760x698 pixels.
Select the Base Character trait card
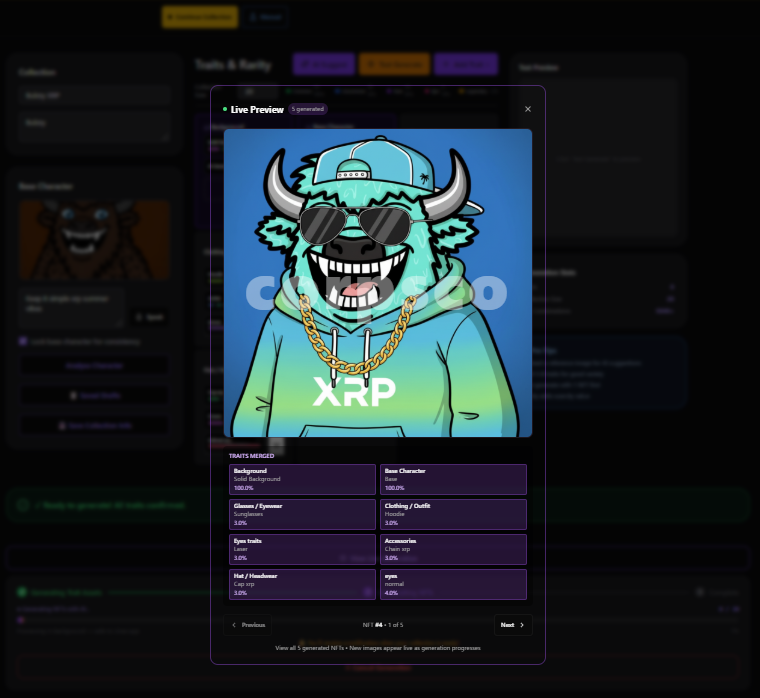[x=453, y=479]
